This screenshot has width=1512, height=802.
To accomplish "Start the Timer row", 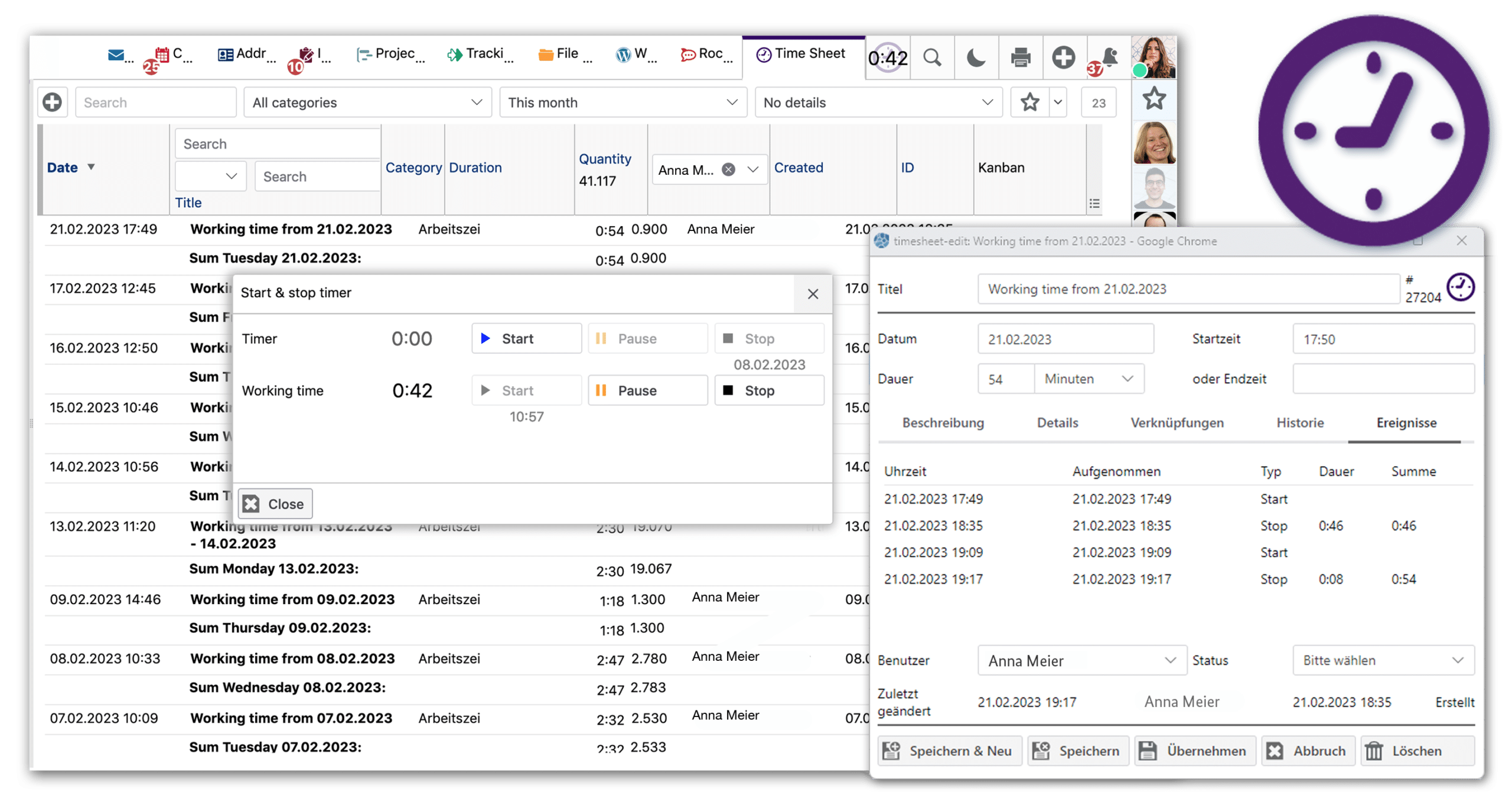I will point(526,338).
